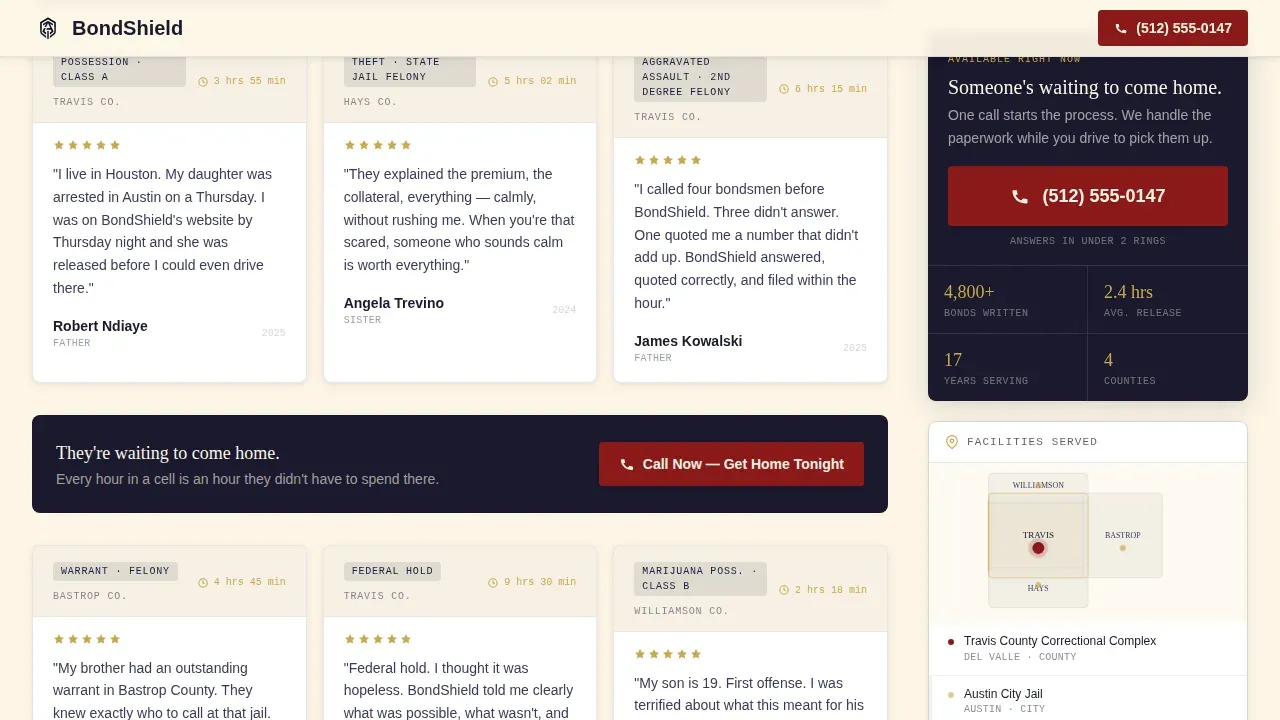Image resolution: width=1280 pixels, height=720 pixels.
Task: Call (512) 555-0147 in dark sidebar card
Action: click(1088, 196)
